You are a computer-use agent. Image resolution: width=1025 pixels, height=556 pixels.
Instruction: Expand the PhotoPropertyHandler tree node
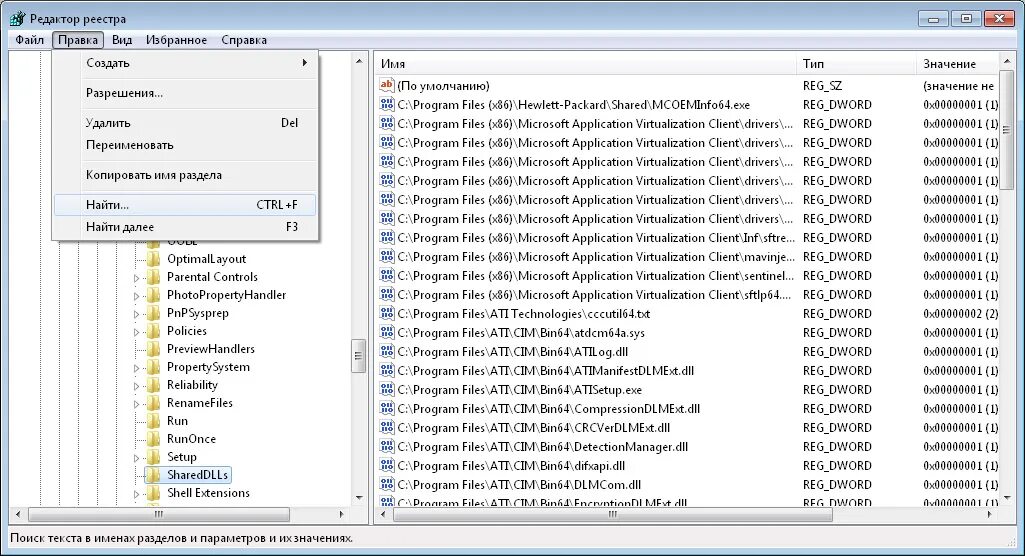pyautogui.click(x=137, y=296)
